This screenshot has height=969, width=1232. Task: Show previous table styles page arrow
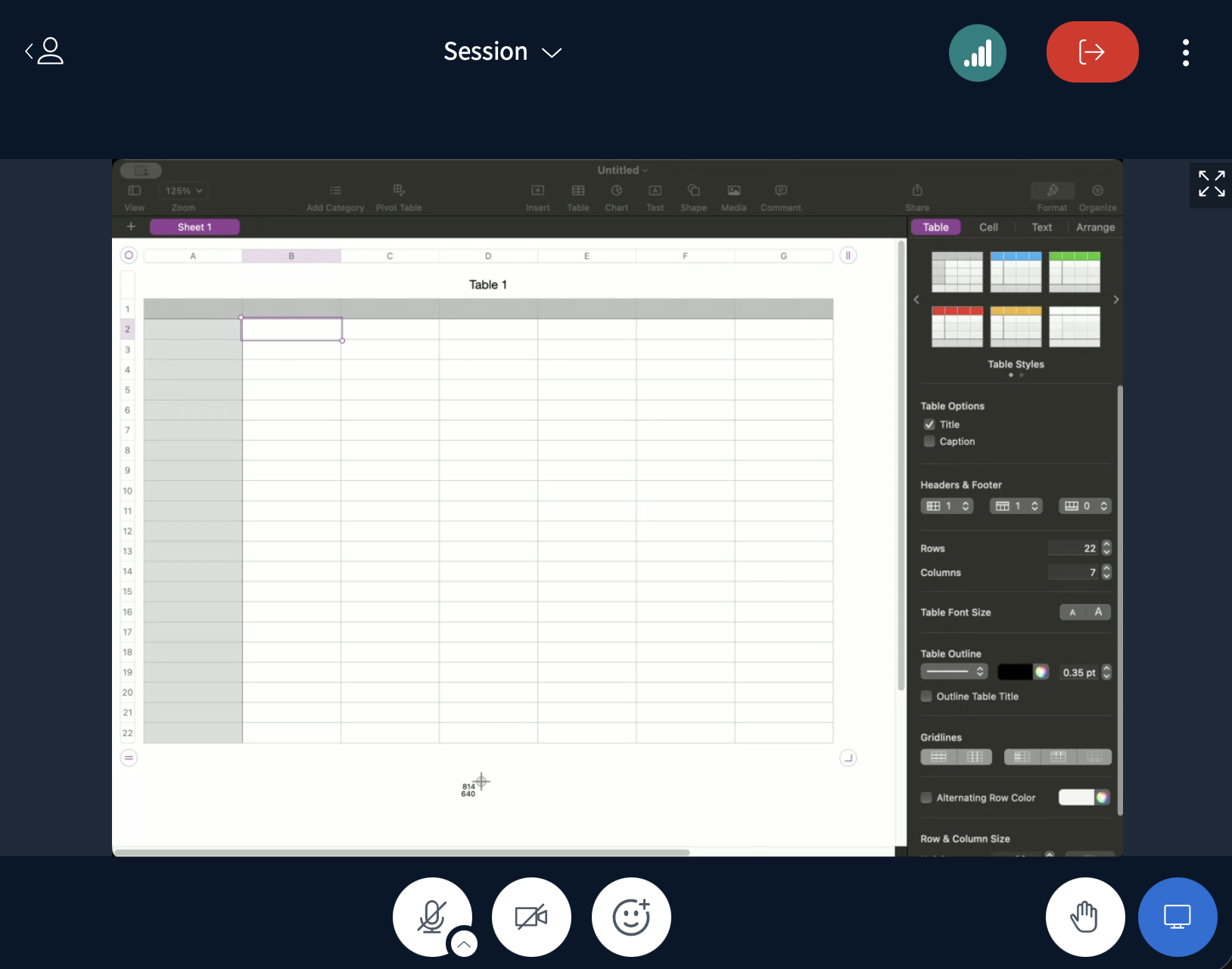pos(916,300)
